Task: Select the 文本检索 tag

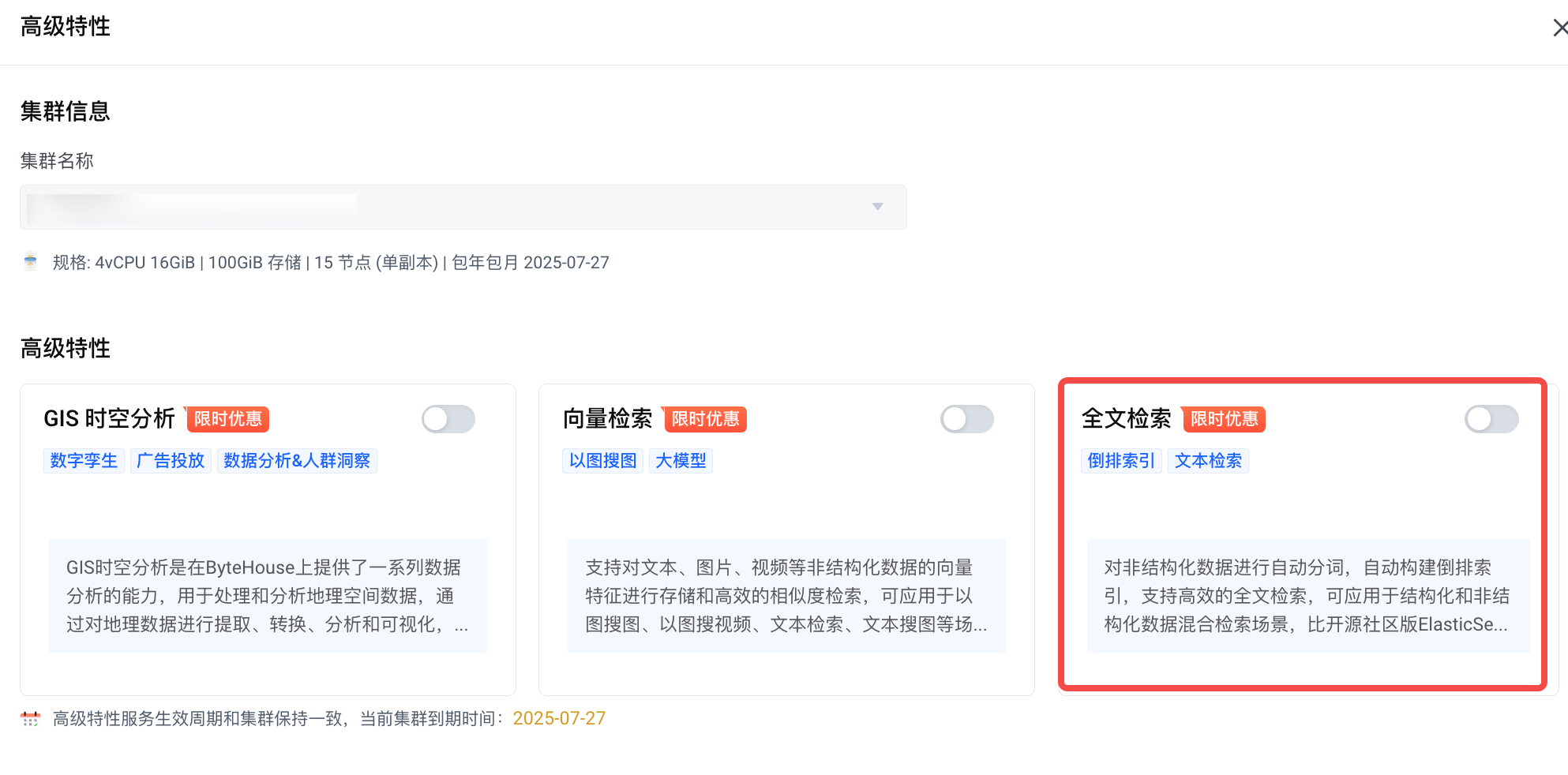Action: click(1208, 461)
